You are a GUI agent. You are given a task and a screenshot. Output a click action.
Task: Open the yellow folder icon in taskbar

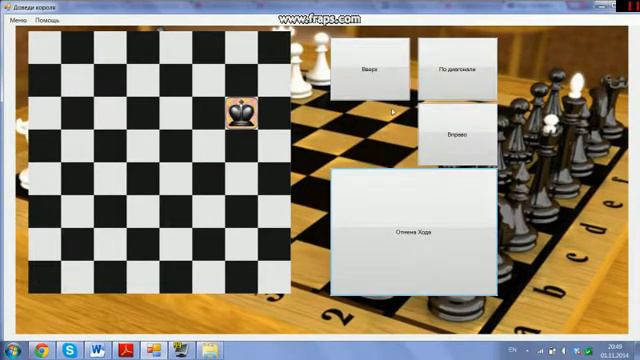209,351
